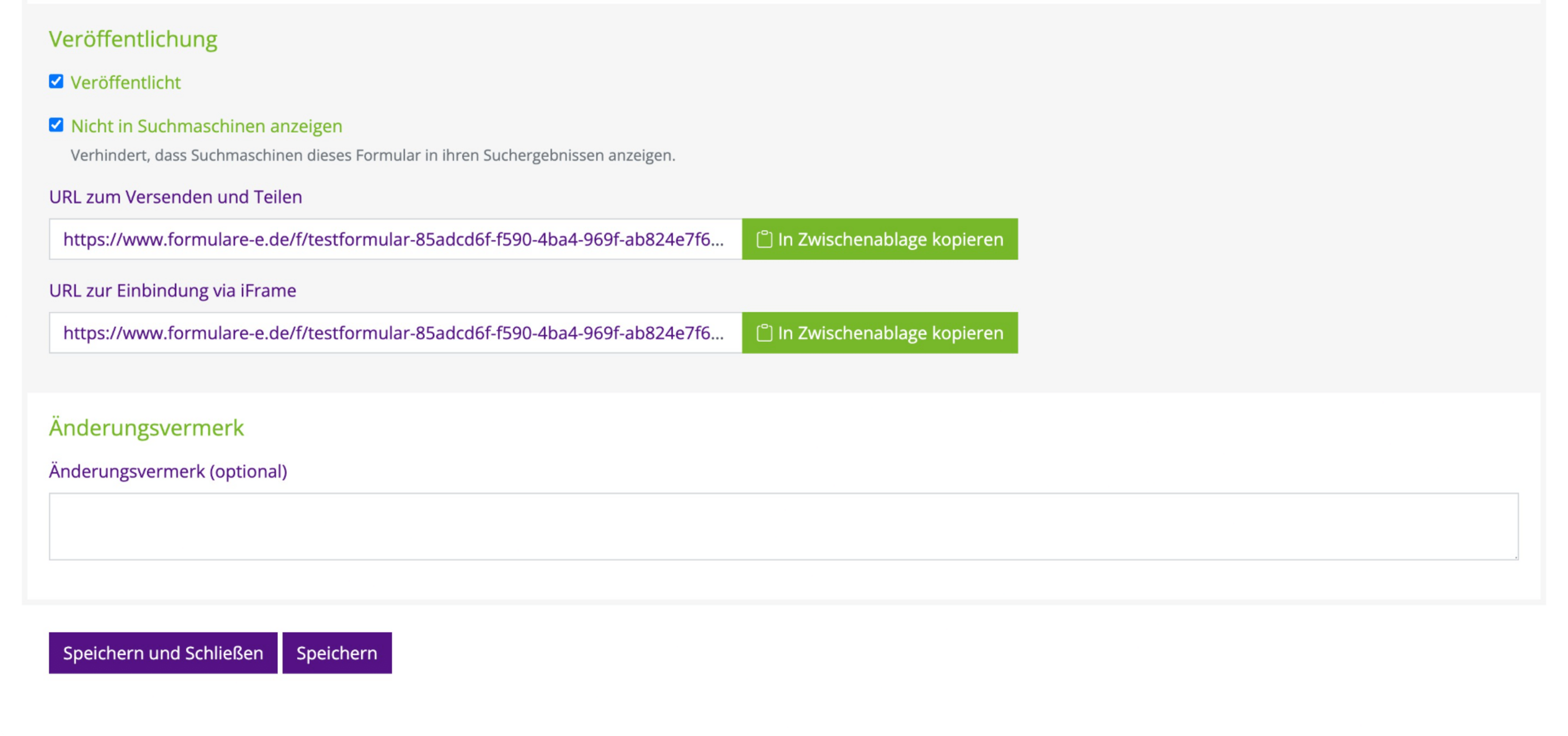Viewport: 1568px width, 736px height.
Task: Focus the iFrame URL input field
Action: pyautogui.click(x=395, y=333)
